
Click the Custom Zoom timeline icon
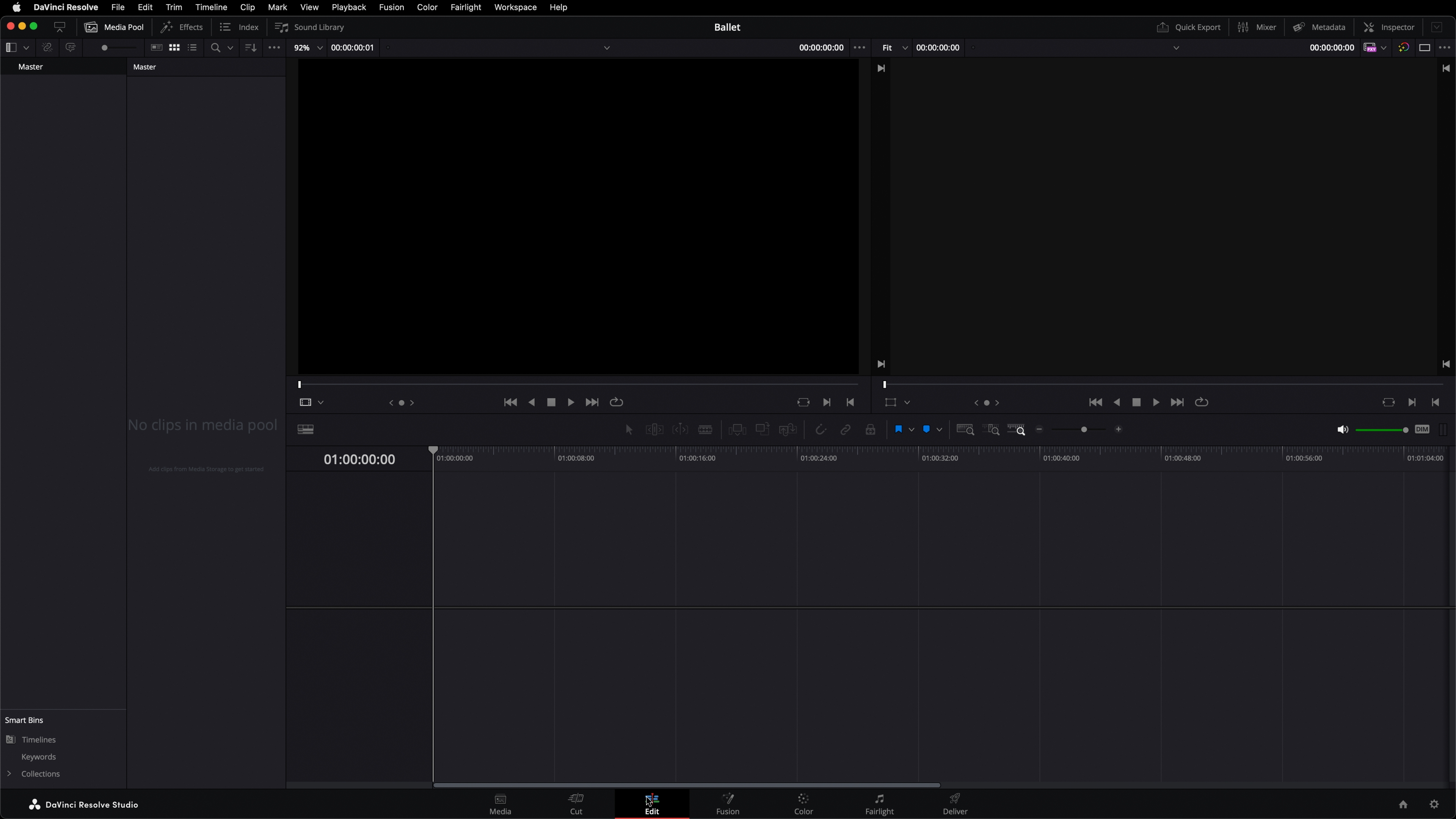pos(1016,430)
